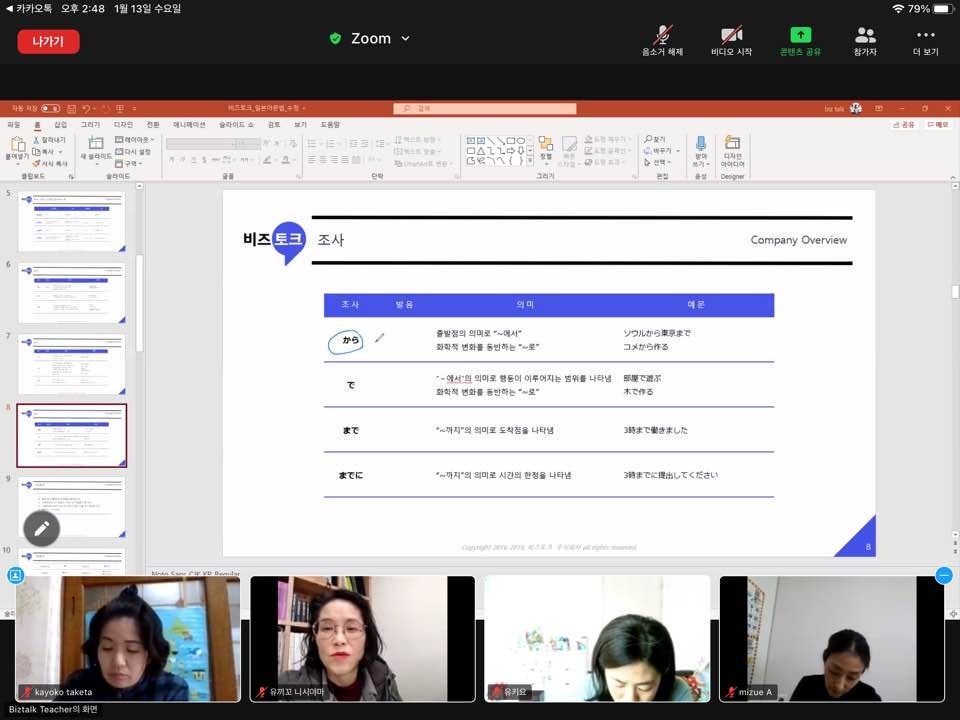
Task: Click the 새 슬라이드 new slide icon
Action: point(96,143)
